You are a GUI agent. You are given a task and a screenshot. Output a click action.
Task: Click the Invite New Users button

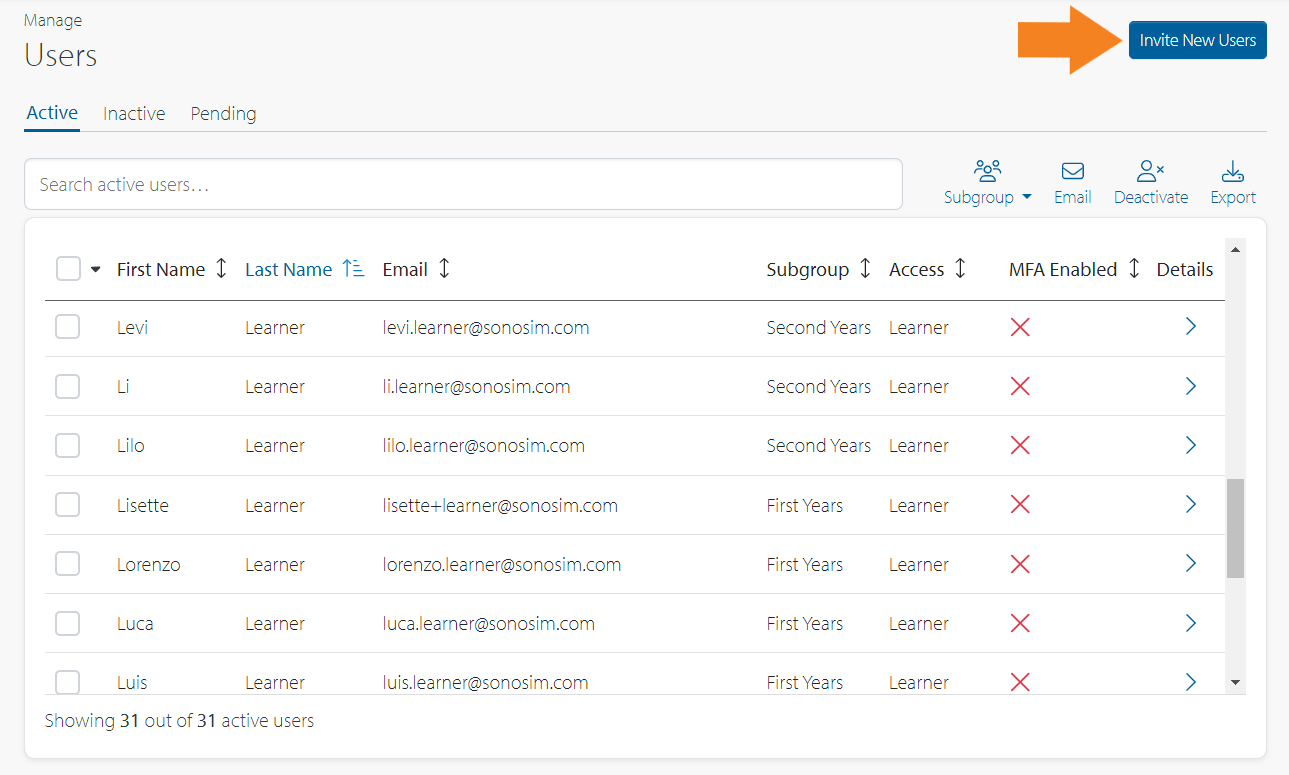[1197, 39]
